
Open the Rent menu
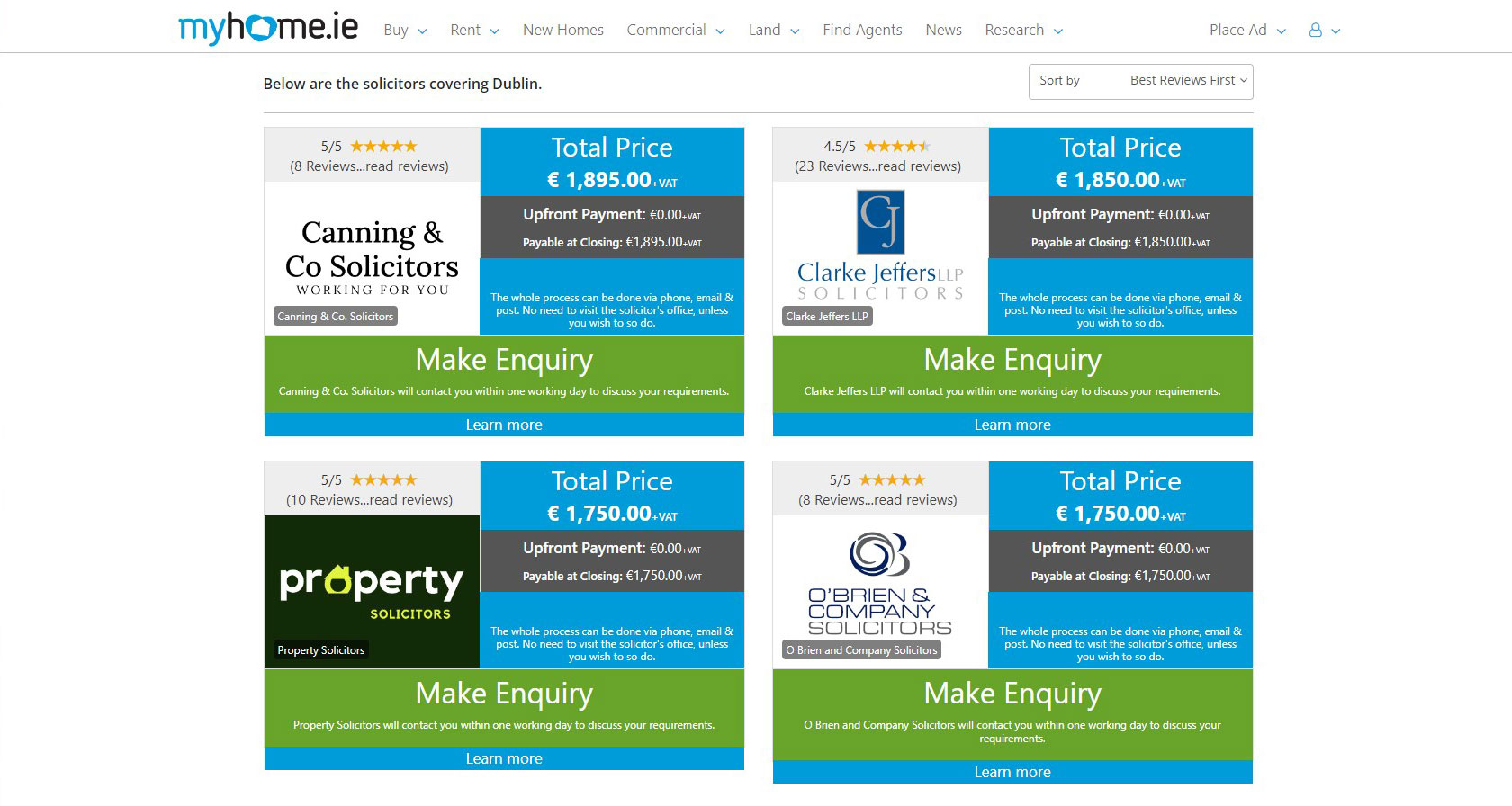(465, 30)
